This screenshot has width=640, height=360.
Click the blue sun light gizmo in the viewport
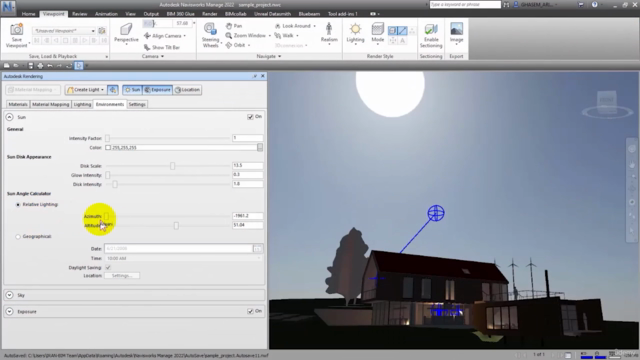tap(436, 213)
